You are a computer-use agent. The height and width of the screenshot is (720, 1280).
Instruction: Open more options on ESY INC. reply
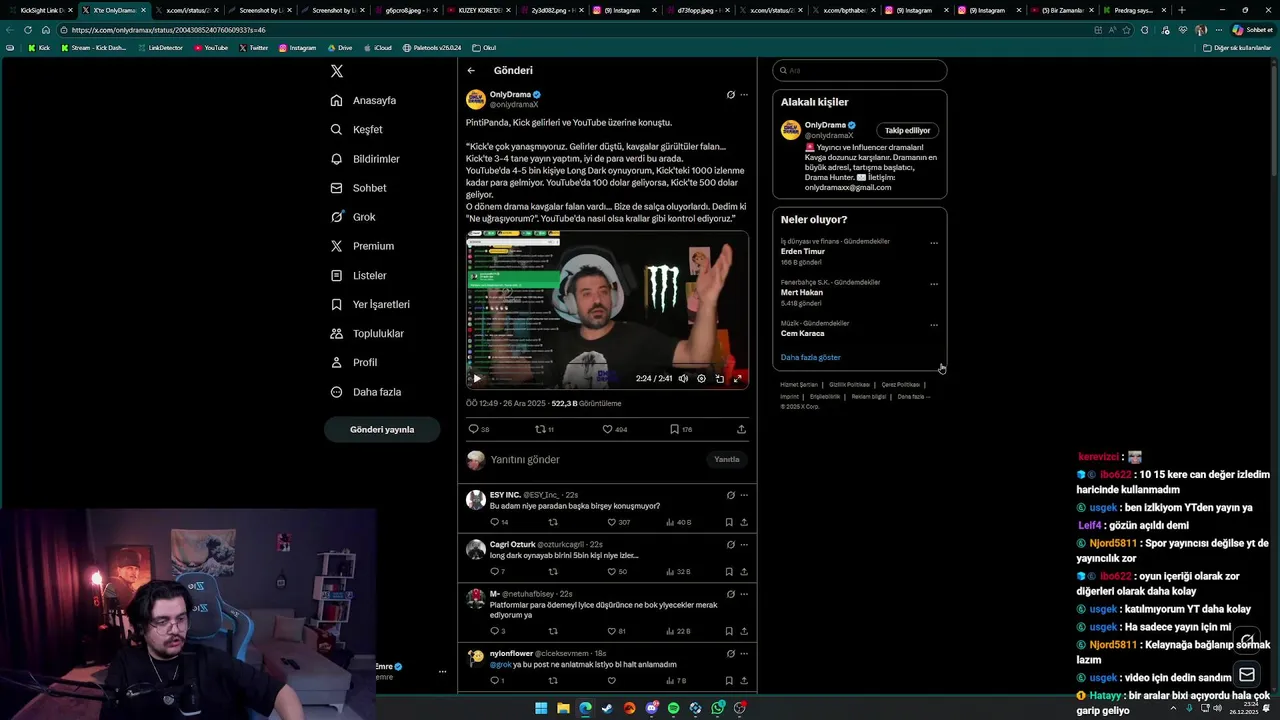point(744,495)
